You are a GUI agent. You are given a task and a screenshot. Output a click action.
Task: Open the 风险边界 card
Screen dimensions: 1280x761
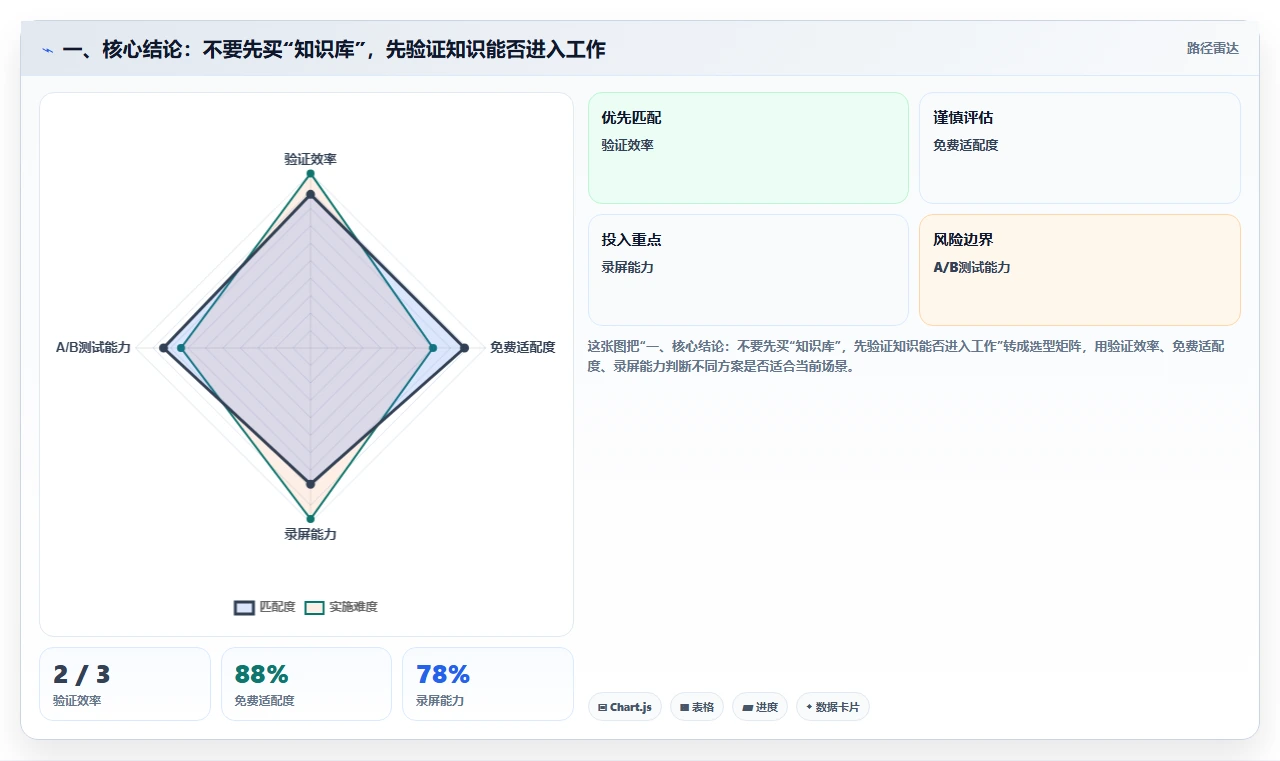1080,270
